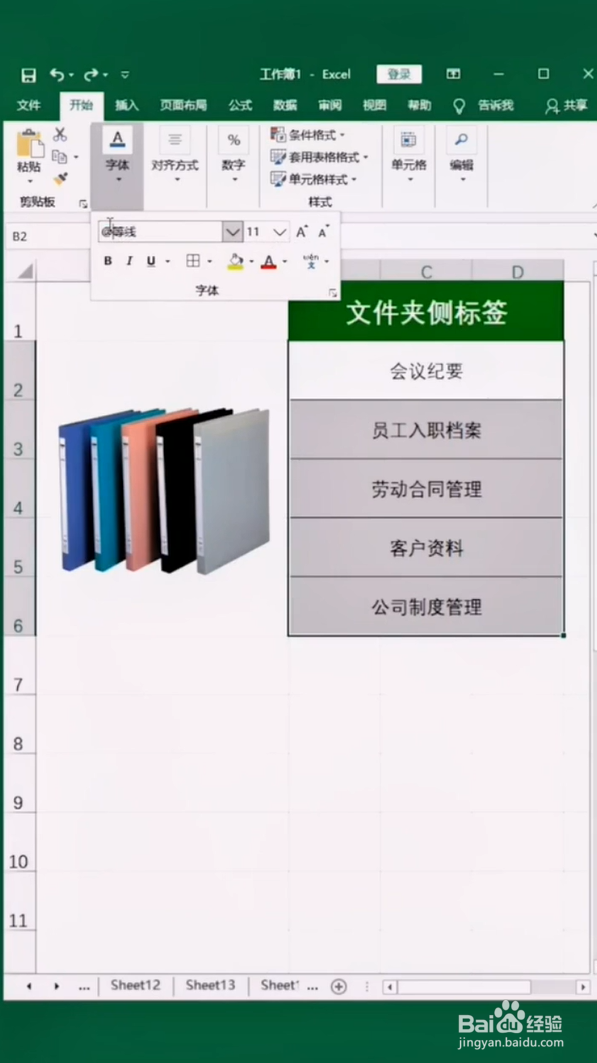Screen dimensions: 597x1063
Task: Open 套用表格格式 menu
Action: tap(319, 157)
